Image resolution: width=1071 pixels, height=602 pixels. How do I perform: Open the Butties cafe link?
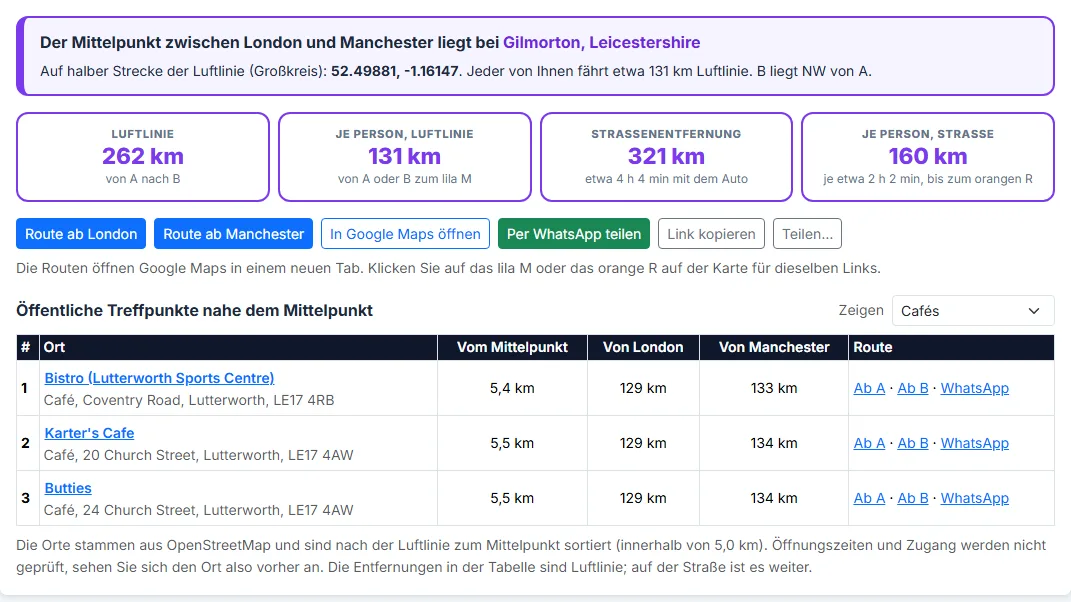point(68,488)
